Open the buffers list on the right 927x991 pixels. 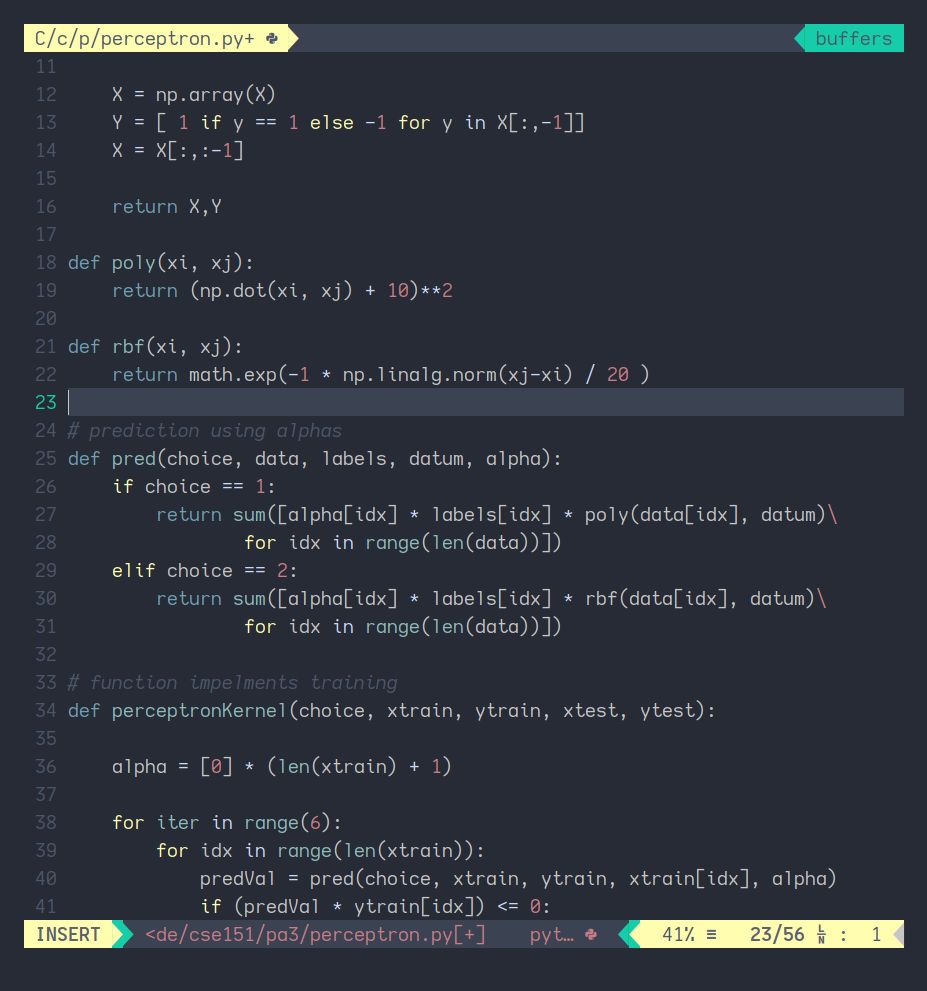point(853,38)
